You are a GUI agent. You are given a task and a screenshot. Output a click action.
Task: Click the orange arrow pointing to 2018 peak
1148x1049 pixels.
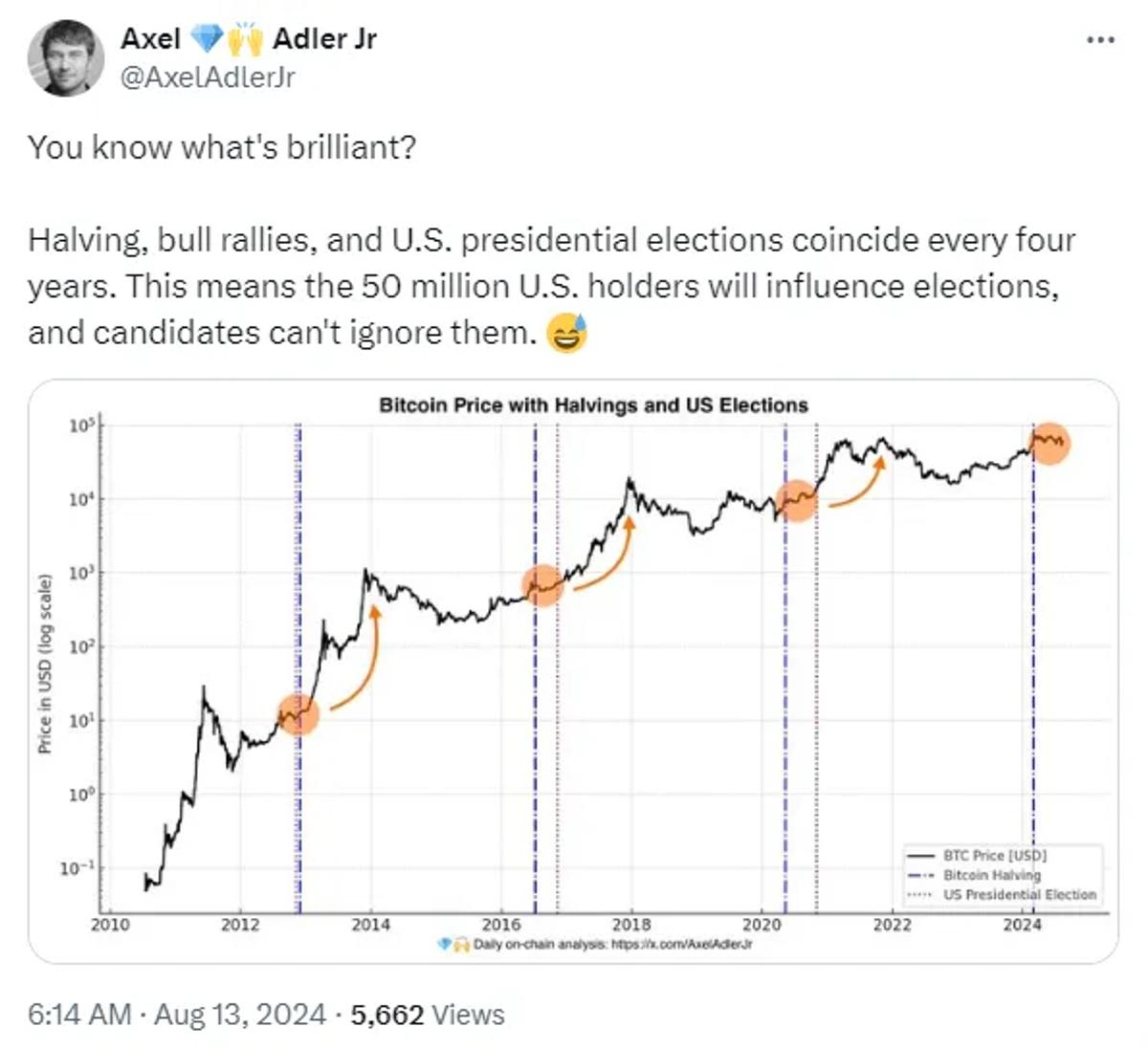603,553
